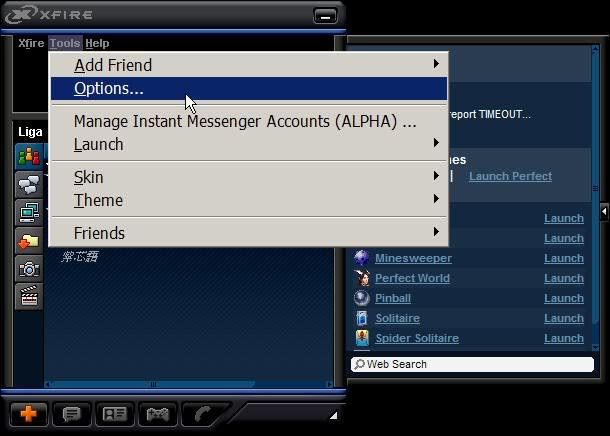Open the chat bubble icon in bottom bar

72,413
